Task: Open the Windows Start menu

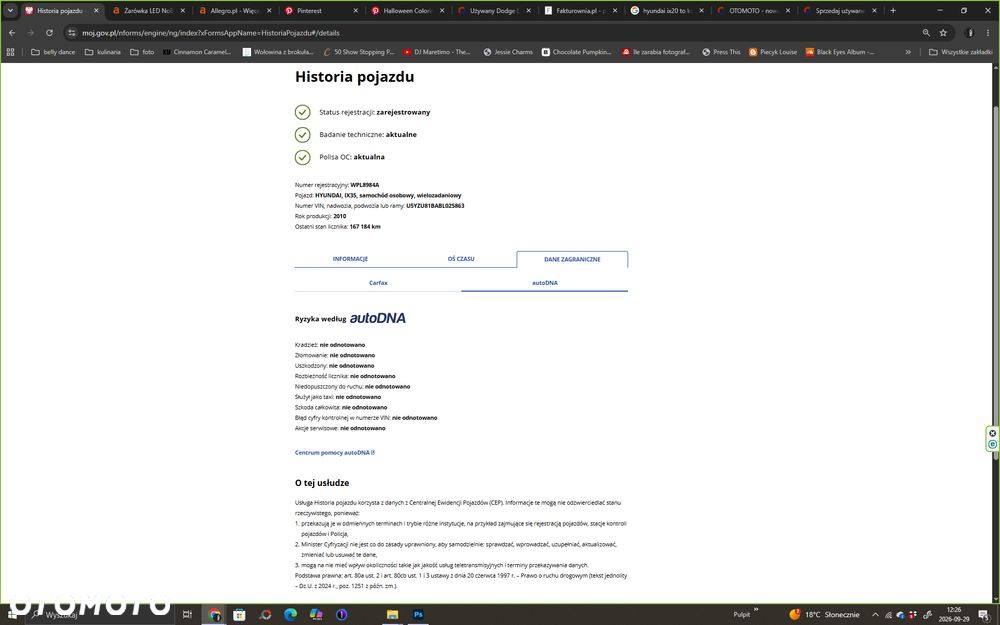Action: 12,614
